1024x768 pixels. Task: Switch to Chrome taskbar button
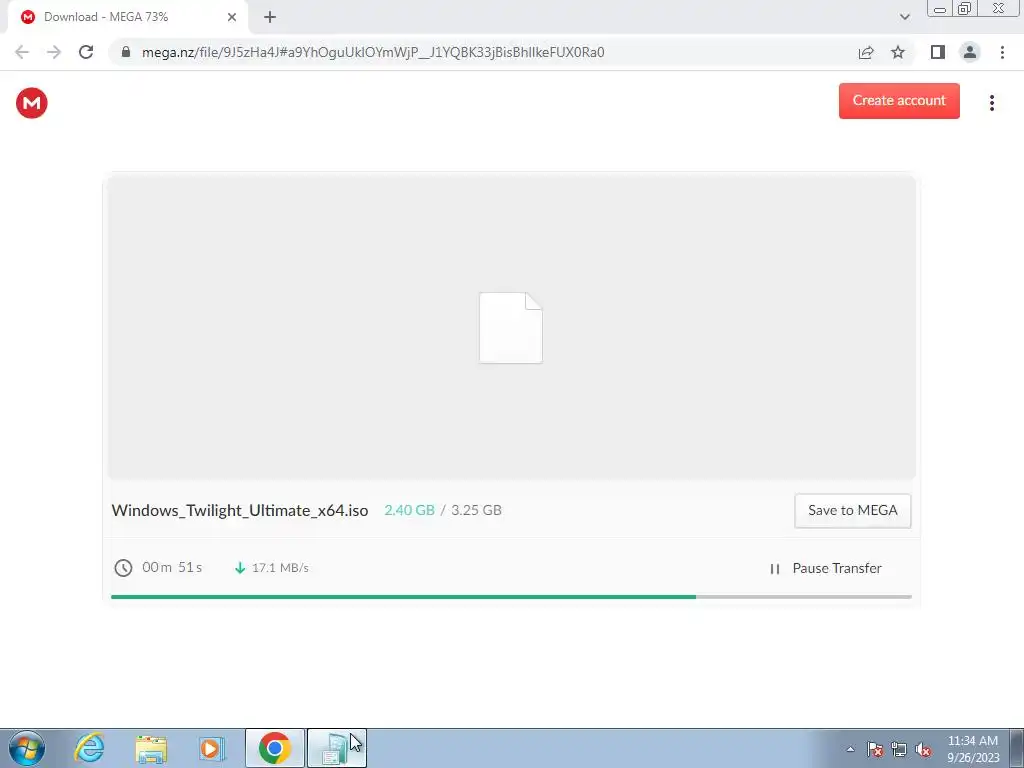click(275, 748)
